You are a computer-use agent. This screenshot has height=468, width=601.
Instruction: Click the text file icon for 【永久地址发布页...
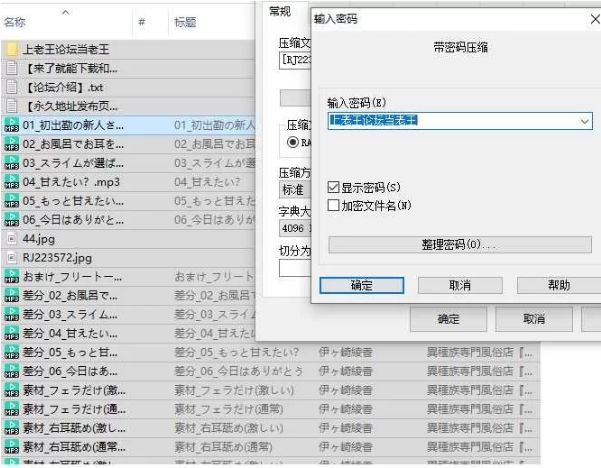[12, 106]
